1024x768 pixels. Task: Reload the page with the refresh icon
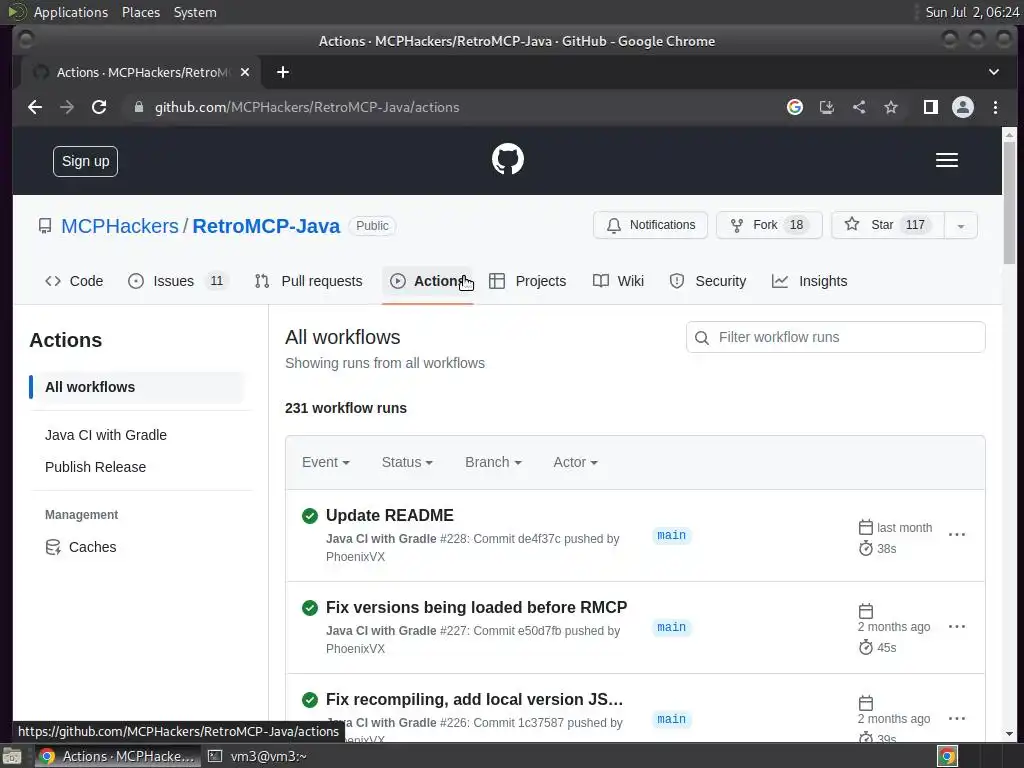[99, 107]
